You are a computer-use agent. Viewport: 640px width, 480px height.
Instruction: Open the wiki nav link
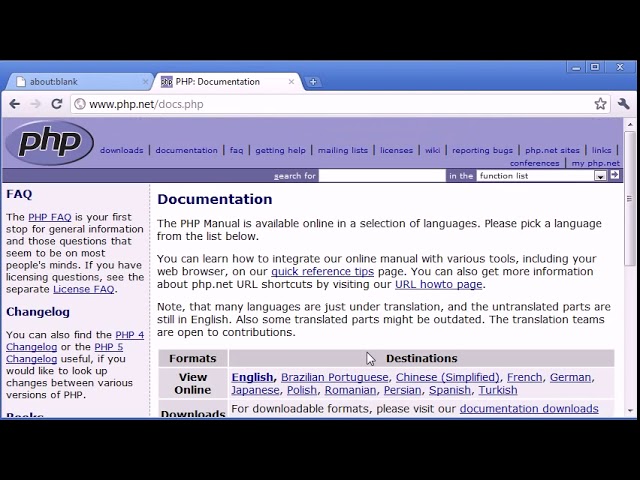tap(433, 150)
